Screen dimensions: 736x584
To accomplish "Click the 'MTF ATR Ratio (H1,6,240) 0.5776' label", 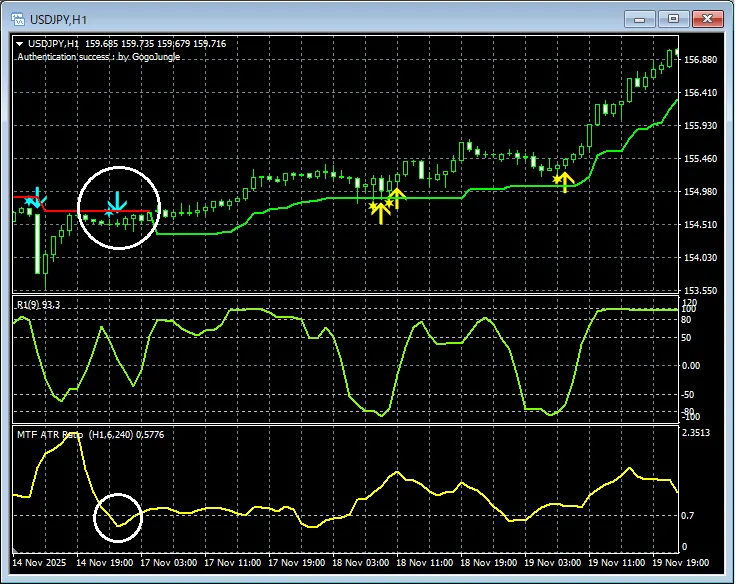I will 91,435.
